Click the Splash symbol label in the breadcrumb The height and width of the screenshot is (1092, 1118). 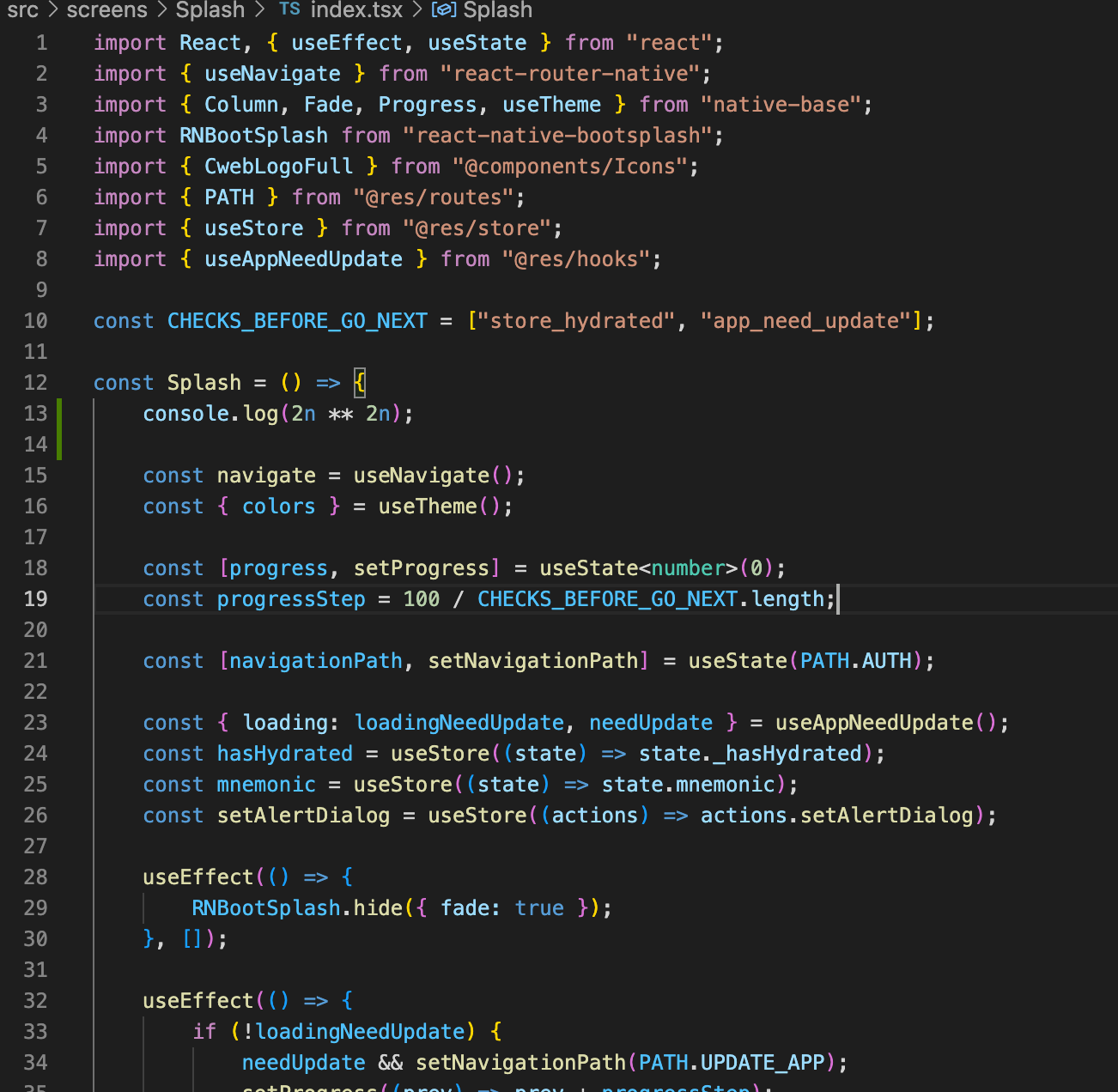tap(496, 10)
